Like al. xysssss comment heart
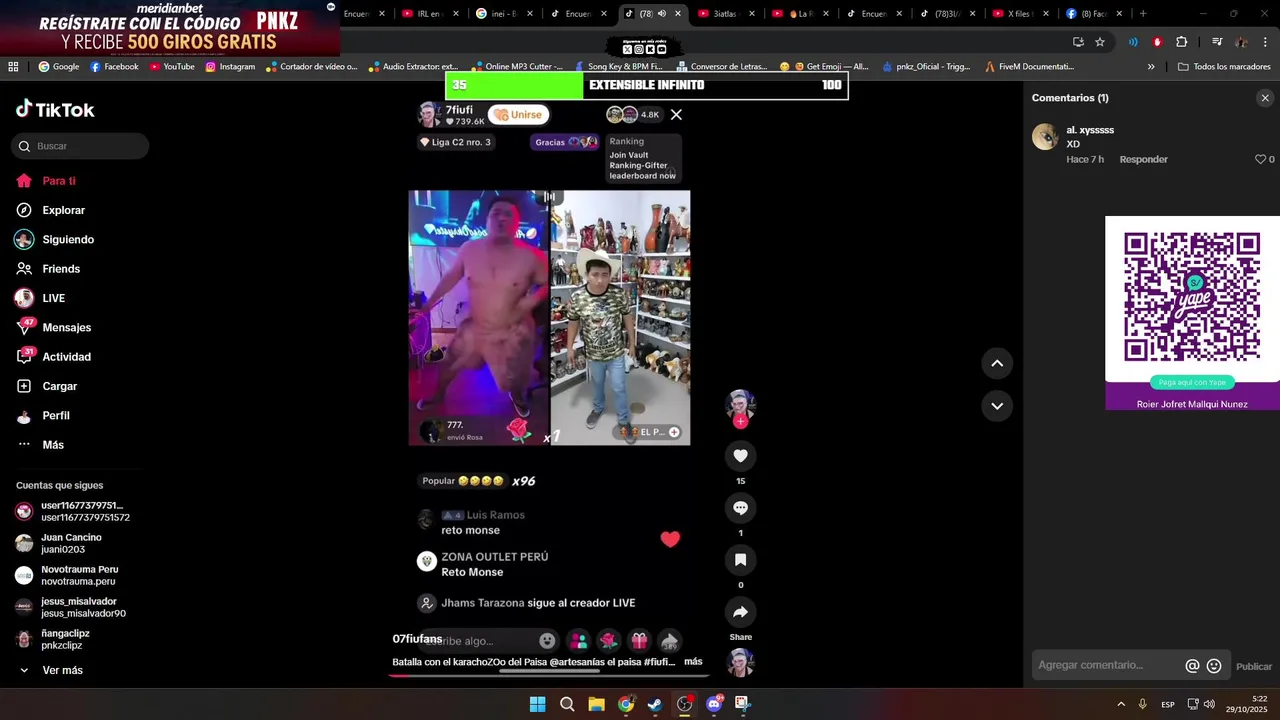 [x=1260, y=159]
